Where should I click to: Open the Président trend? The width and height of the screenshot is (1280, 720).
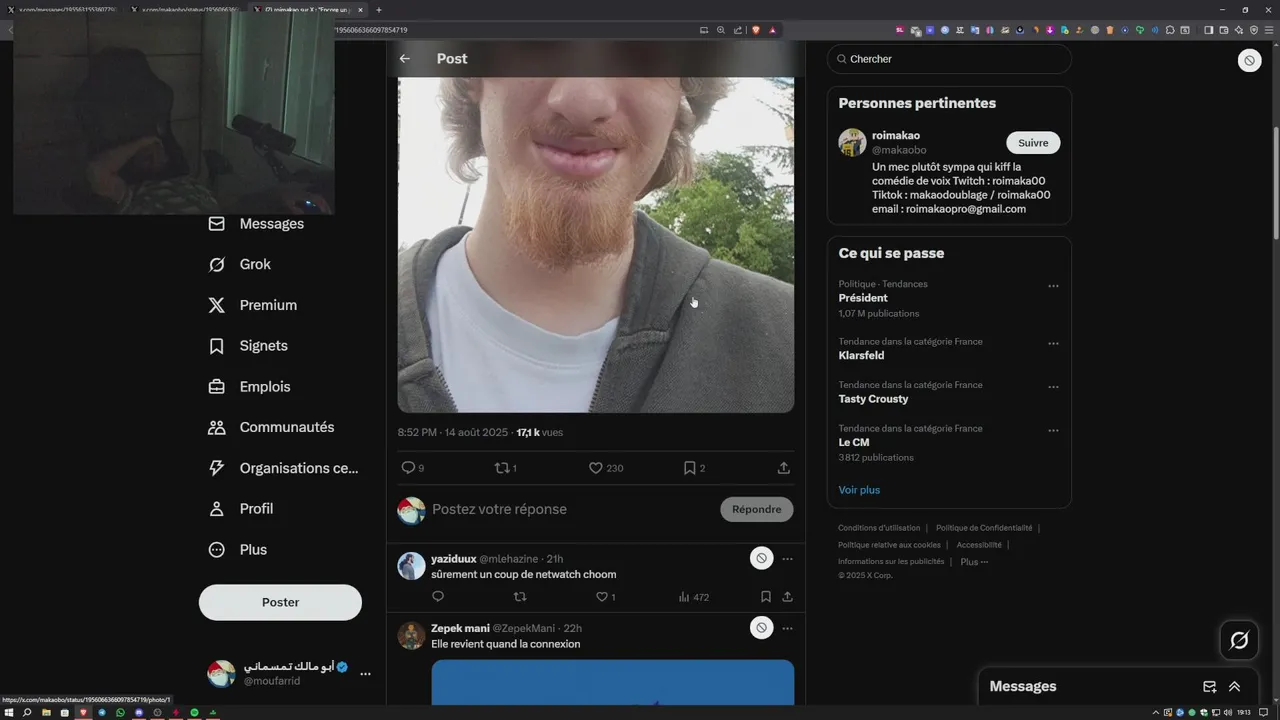pos(863,298)
